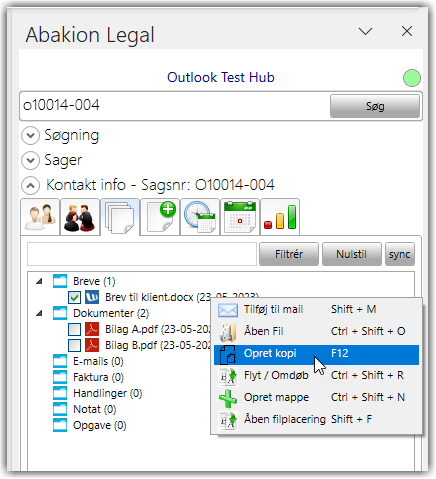The height and width of the screenshot is (479, 436).
Task: Open the contacts tab with two people icon
Action: [40, 217]
